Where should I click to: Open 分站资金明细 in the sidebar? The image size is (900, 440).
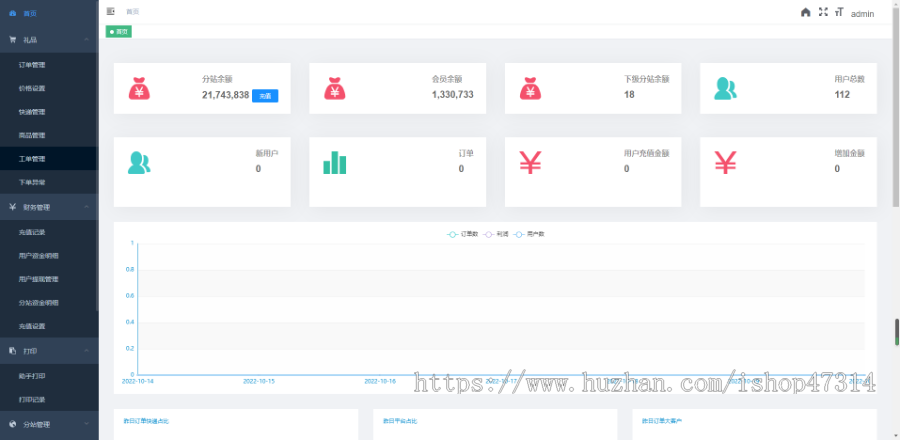pos(49,303)
